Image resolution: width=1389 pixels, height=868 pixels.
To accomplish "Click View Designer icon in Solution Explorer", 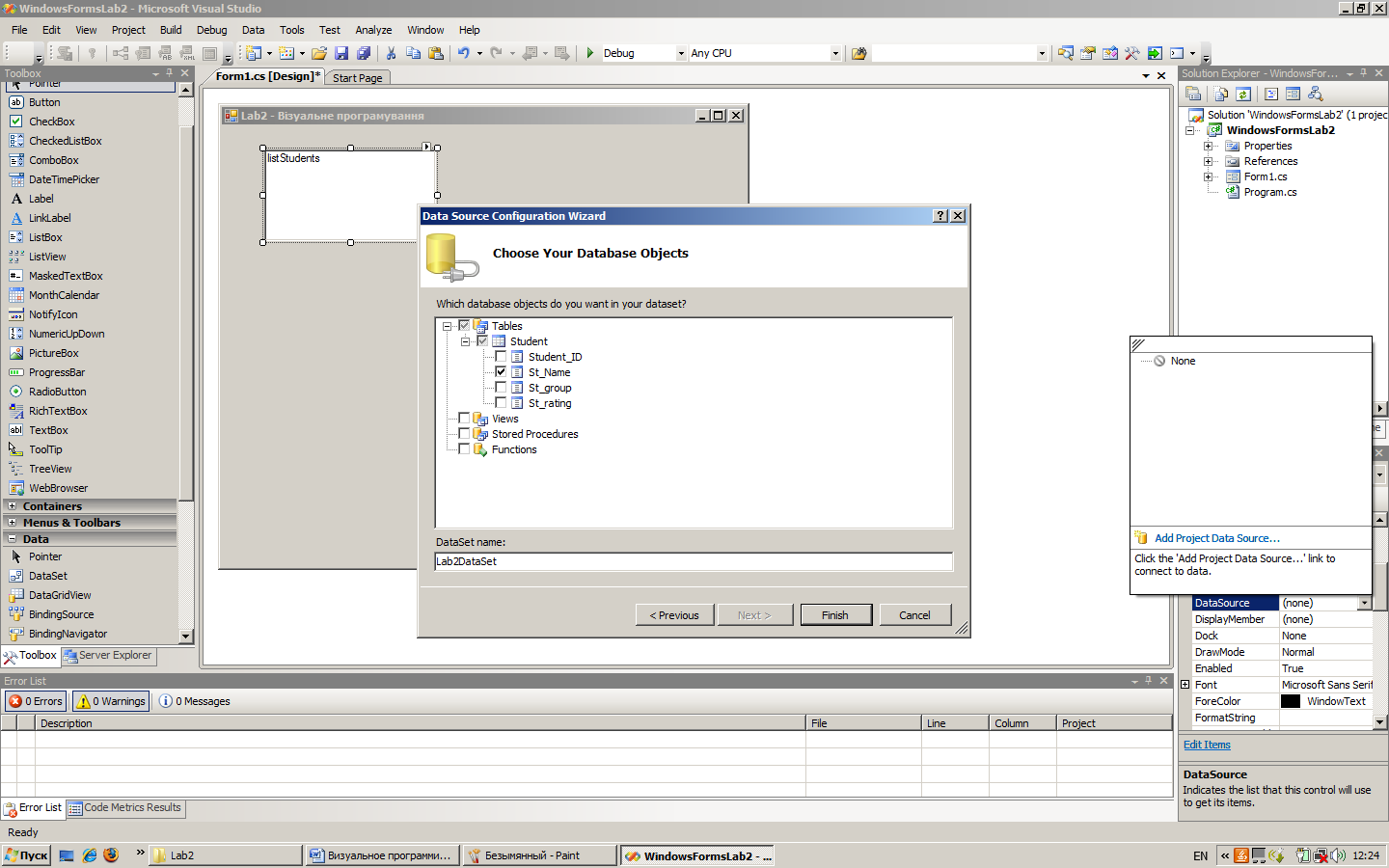I will [x=1294, y=94].
